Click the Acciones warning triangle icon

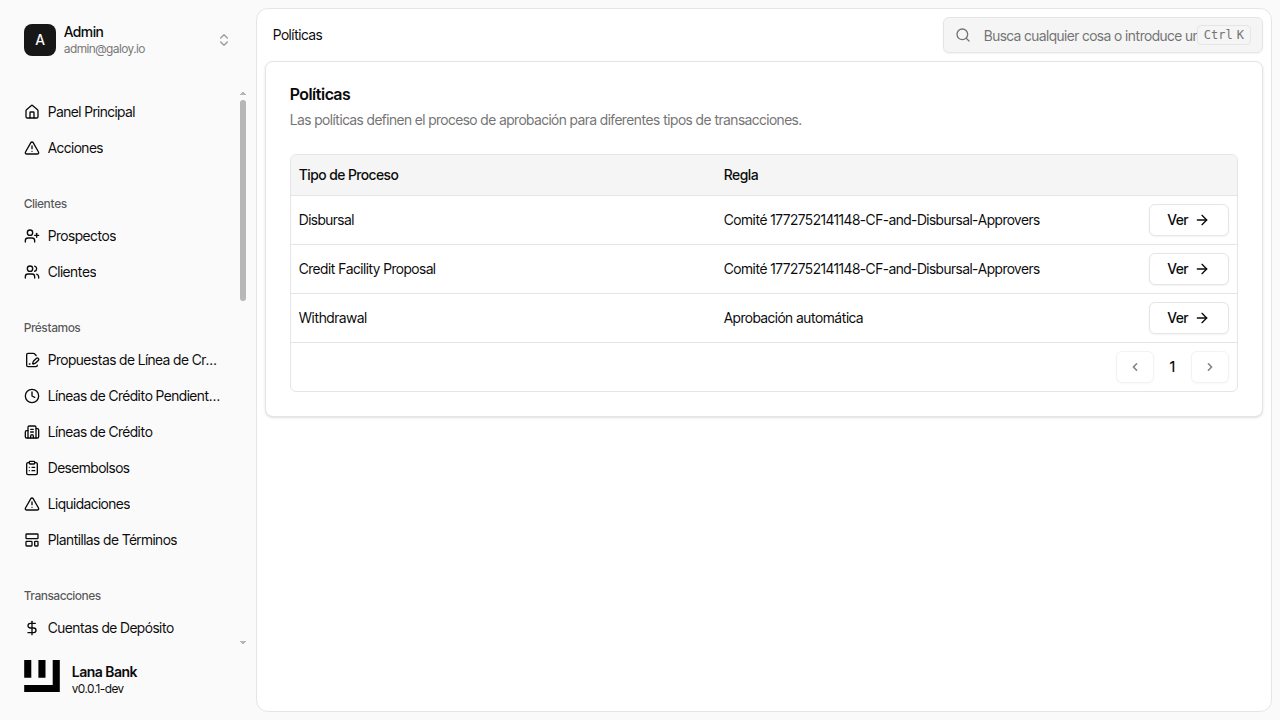pyautogui.click(x=32, y=148)
